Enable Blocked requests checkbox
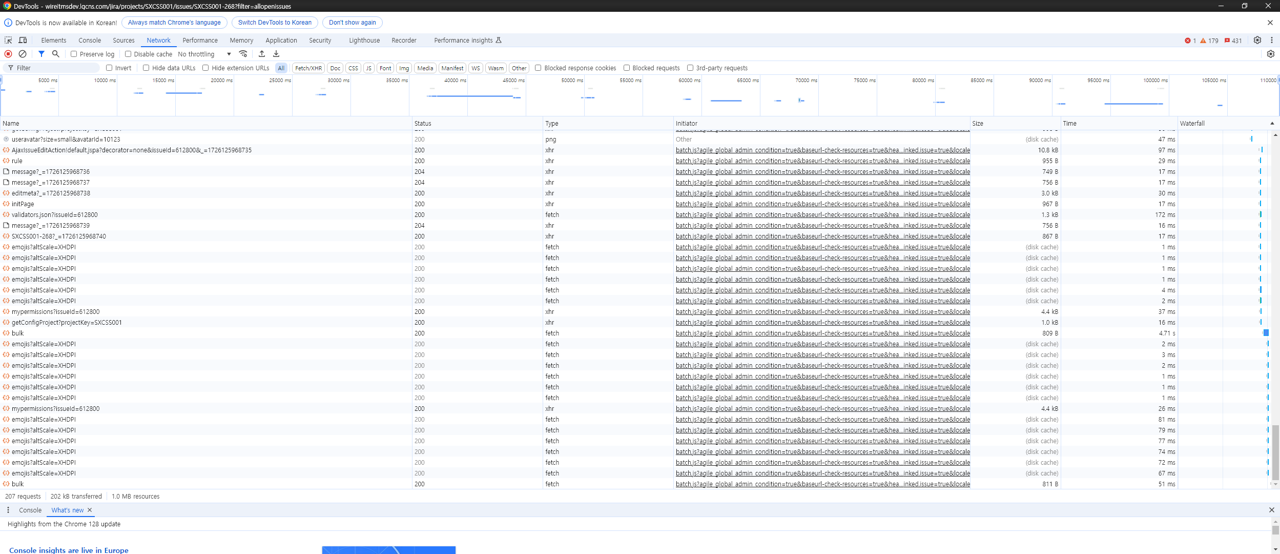This screenshot has width=1280, height=554. click(x=627, y=68)
